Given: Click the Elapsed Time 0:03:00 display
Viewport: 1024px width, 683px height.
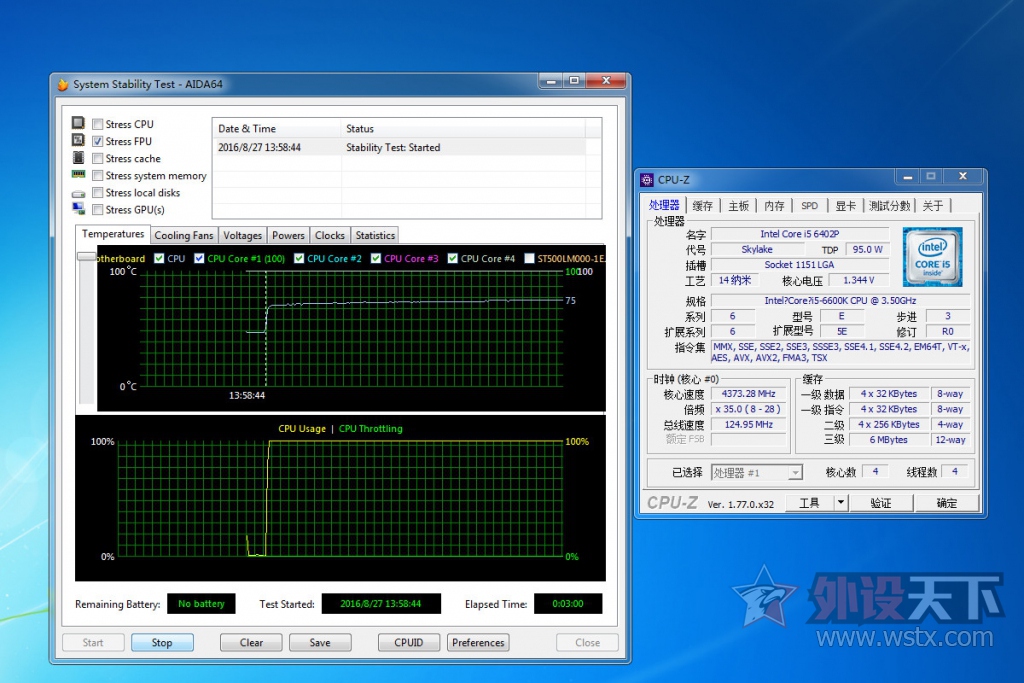Looking at the screenshot, I should click(568, 604).
